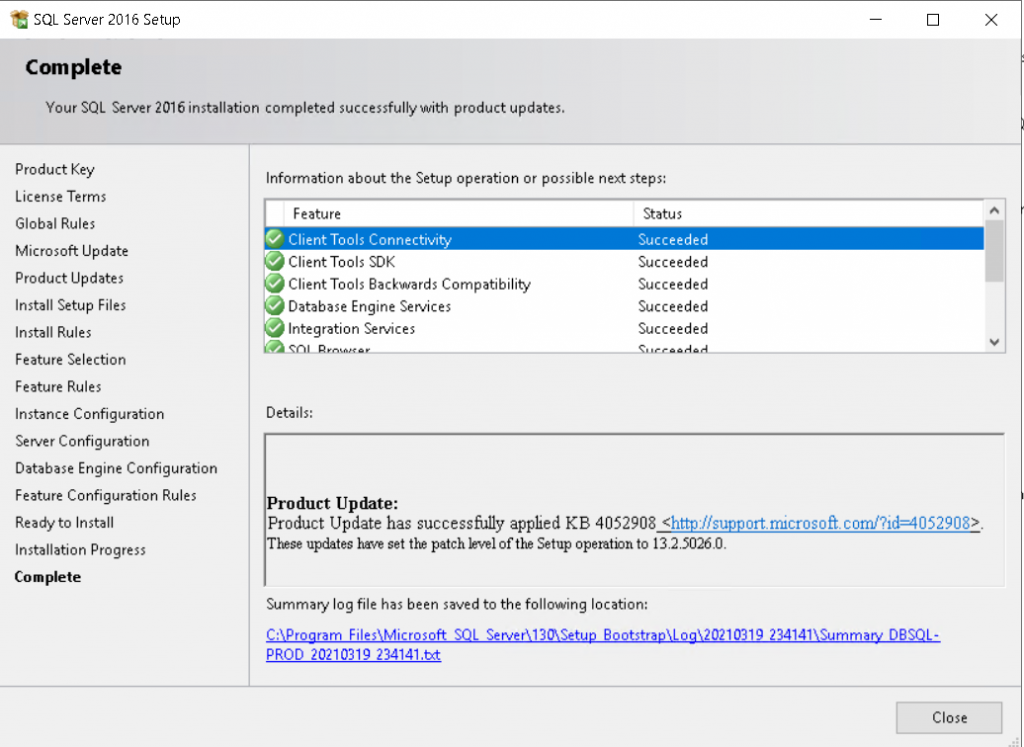Click green check icon beside Client Tools SDK
1024x747 pixels.
275,261
